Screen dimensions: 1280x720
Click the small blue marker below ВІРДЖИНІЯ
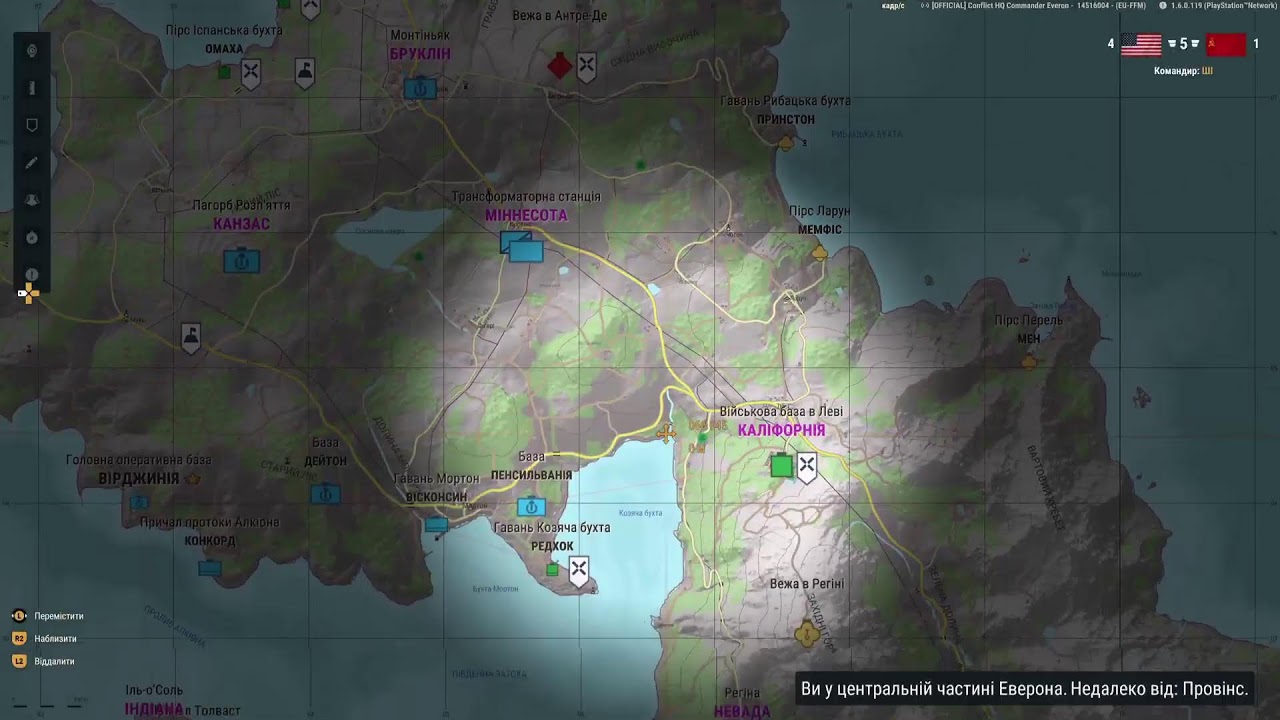(139, 502)
